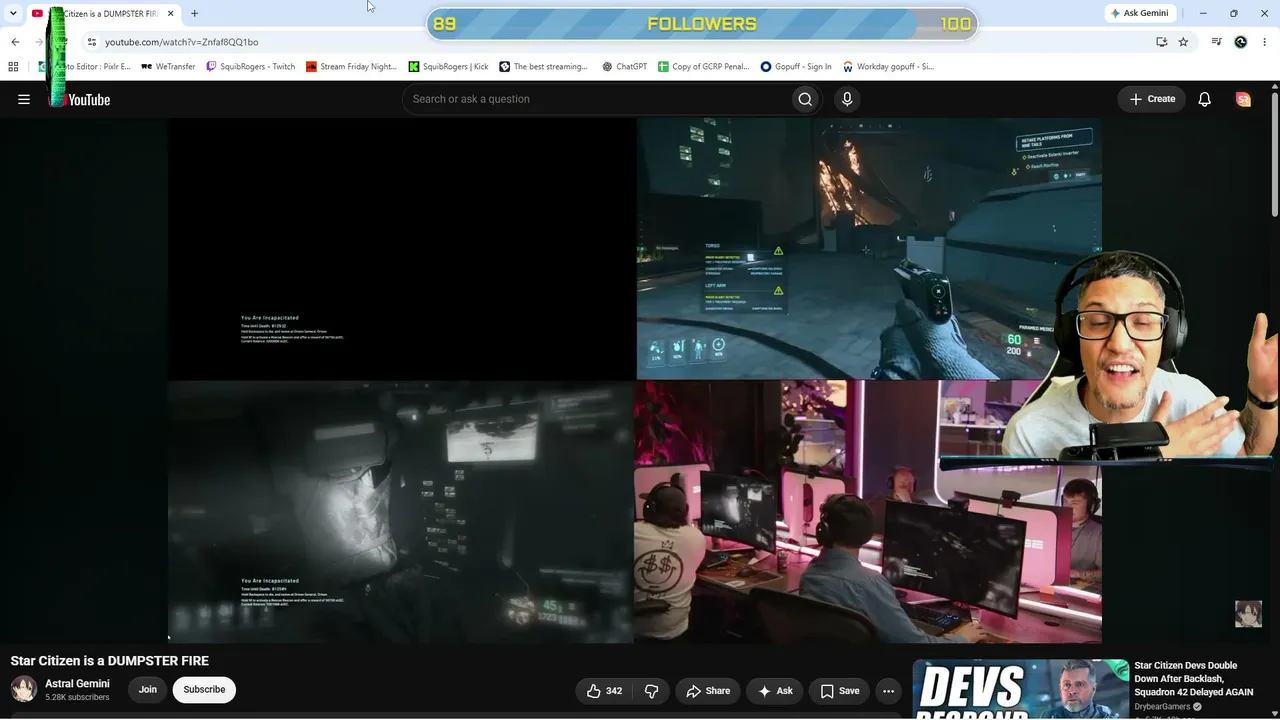Open the Create menu on YouTube
This screenshot has width=1280, height=720.
point(1152,99)
